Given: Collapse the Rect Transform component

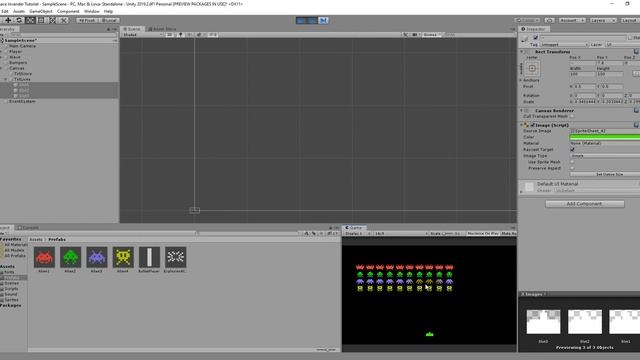Looking at the screenshot, I should [522, 52].
